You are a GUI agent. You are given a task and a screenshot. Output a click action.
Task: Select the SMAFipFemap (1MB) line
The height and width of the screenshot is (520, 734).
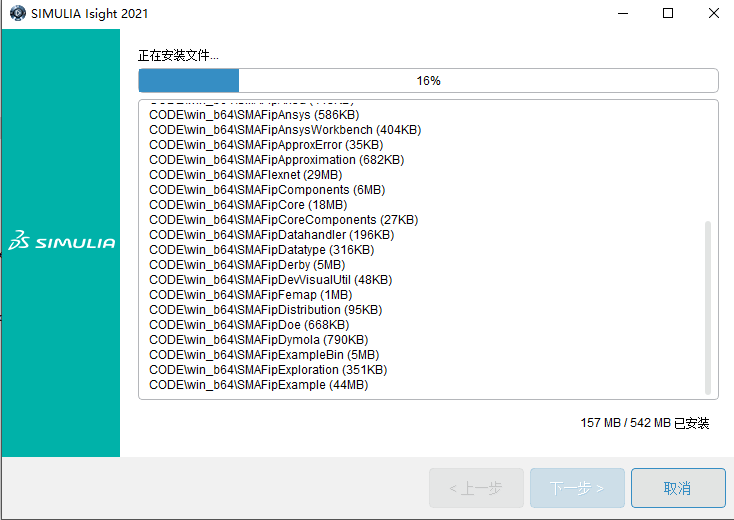click(x=250, y=295)
